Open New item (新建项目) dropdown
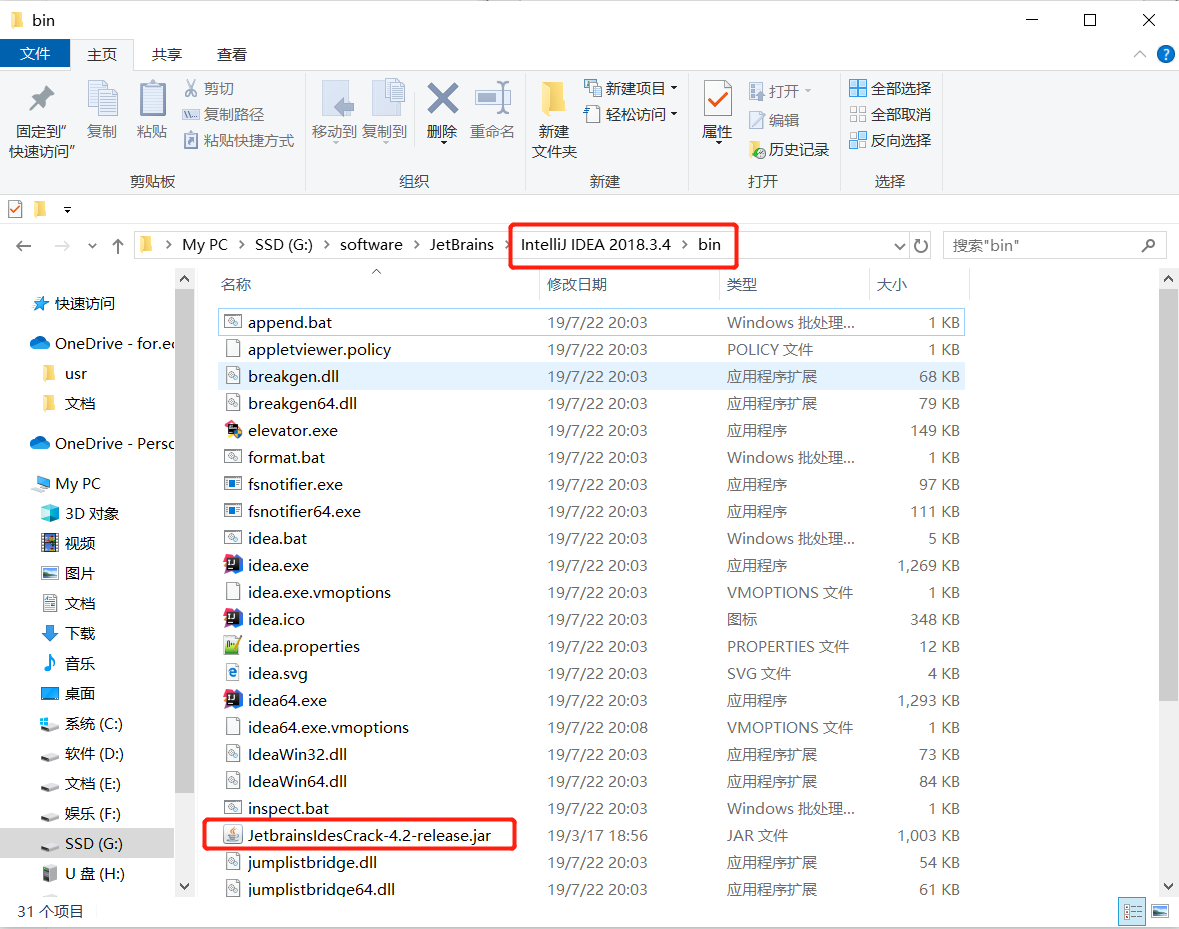 pos(630,89)
